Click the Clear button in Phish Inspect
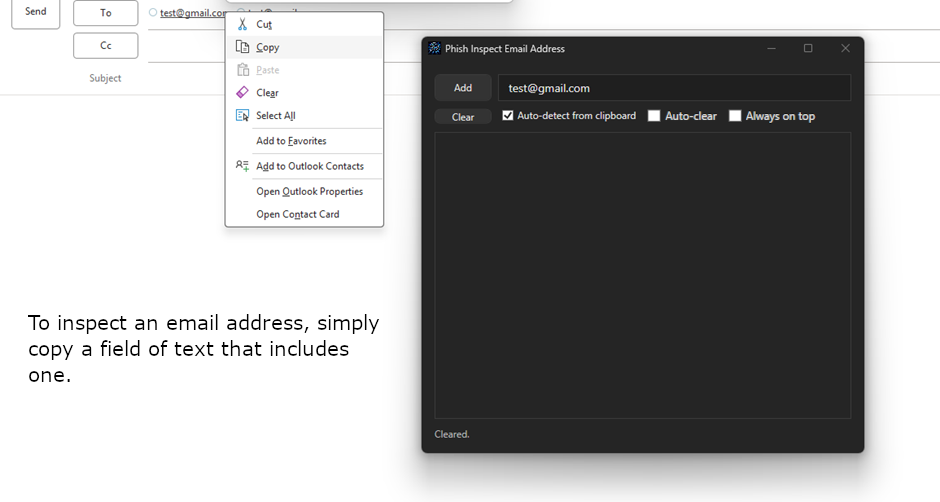The width and height of the screenshot is (940, 502). [463, 117]
